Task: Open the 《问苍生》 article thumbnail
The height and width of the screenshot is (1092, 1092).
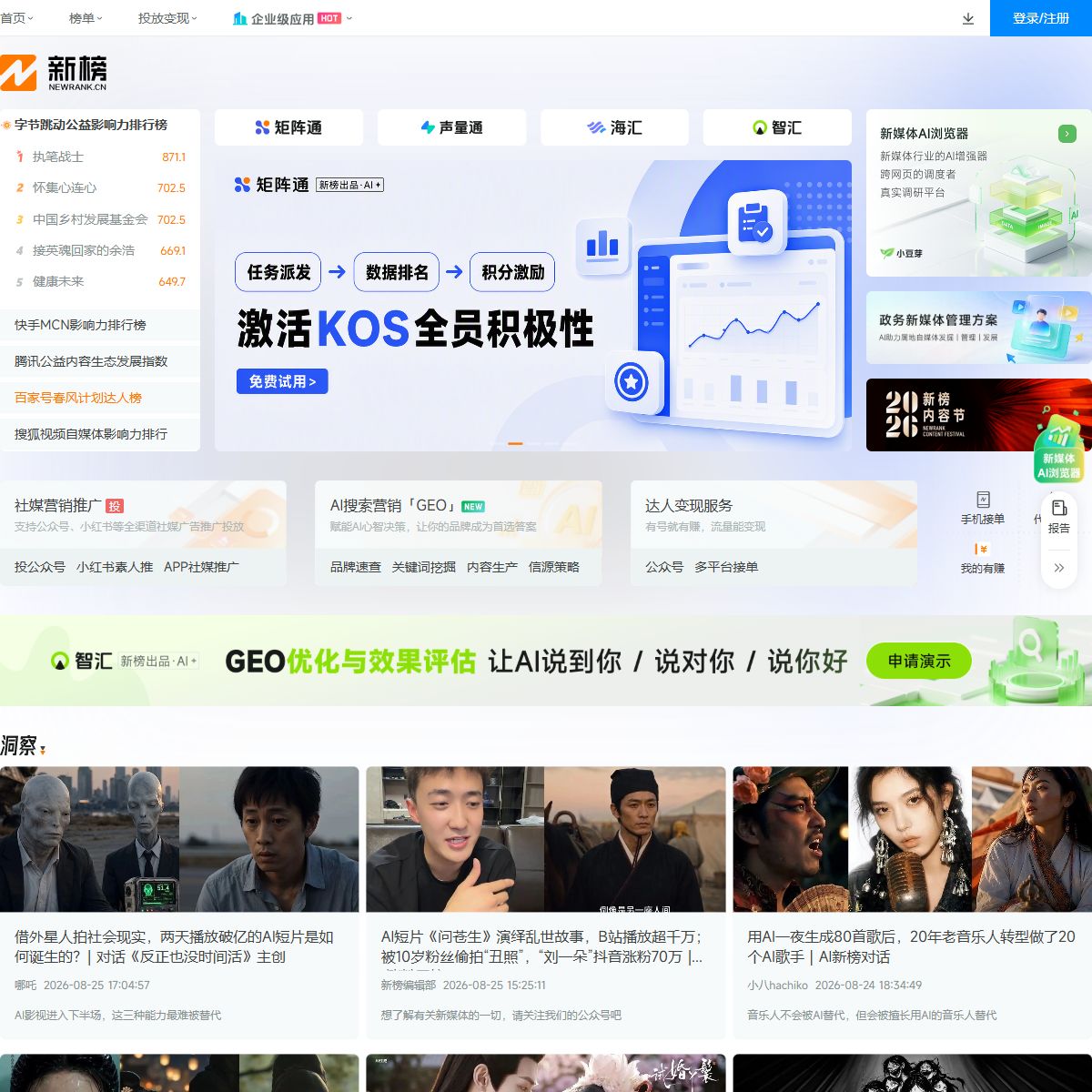Action: coord(546,839)
